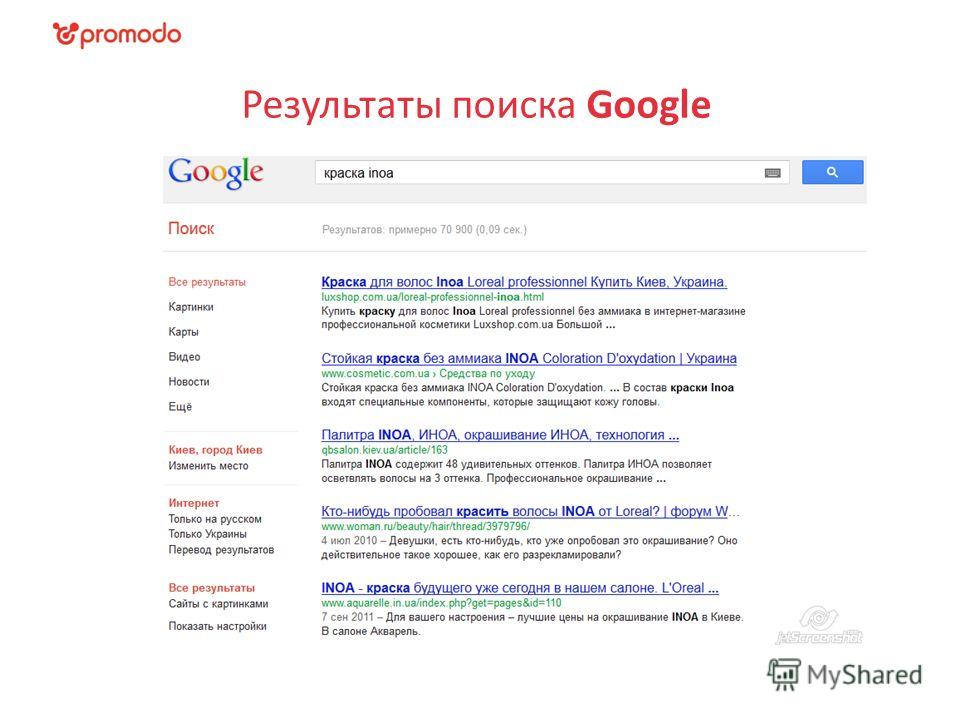Expand 'Ещё' for more search categories
The image size is (960, 720).
(180, 407)
